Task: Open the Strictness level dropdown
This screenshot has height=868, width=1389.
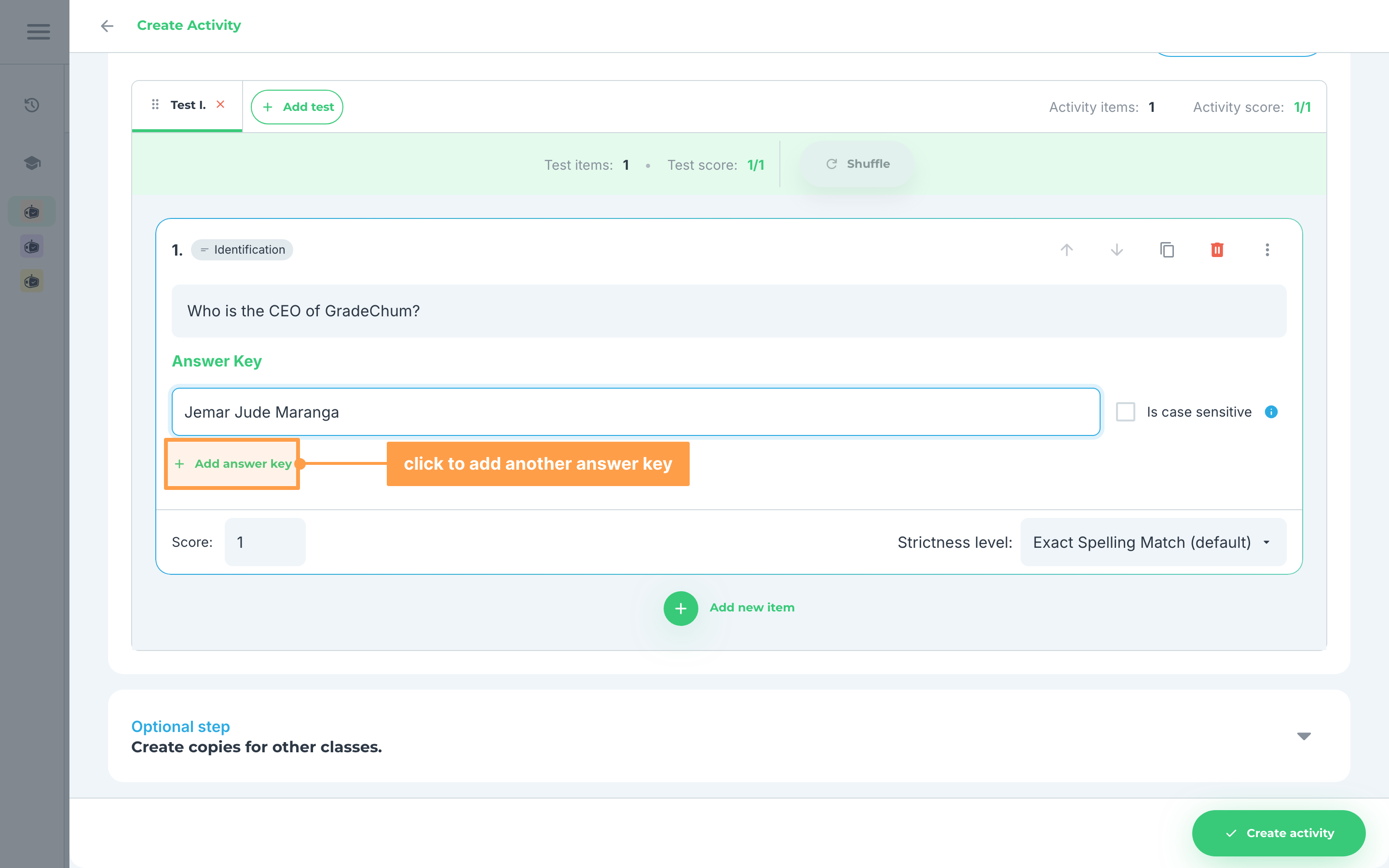Action: (1153, 542)
